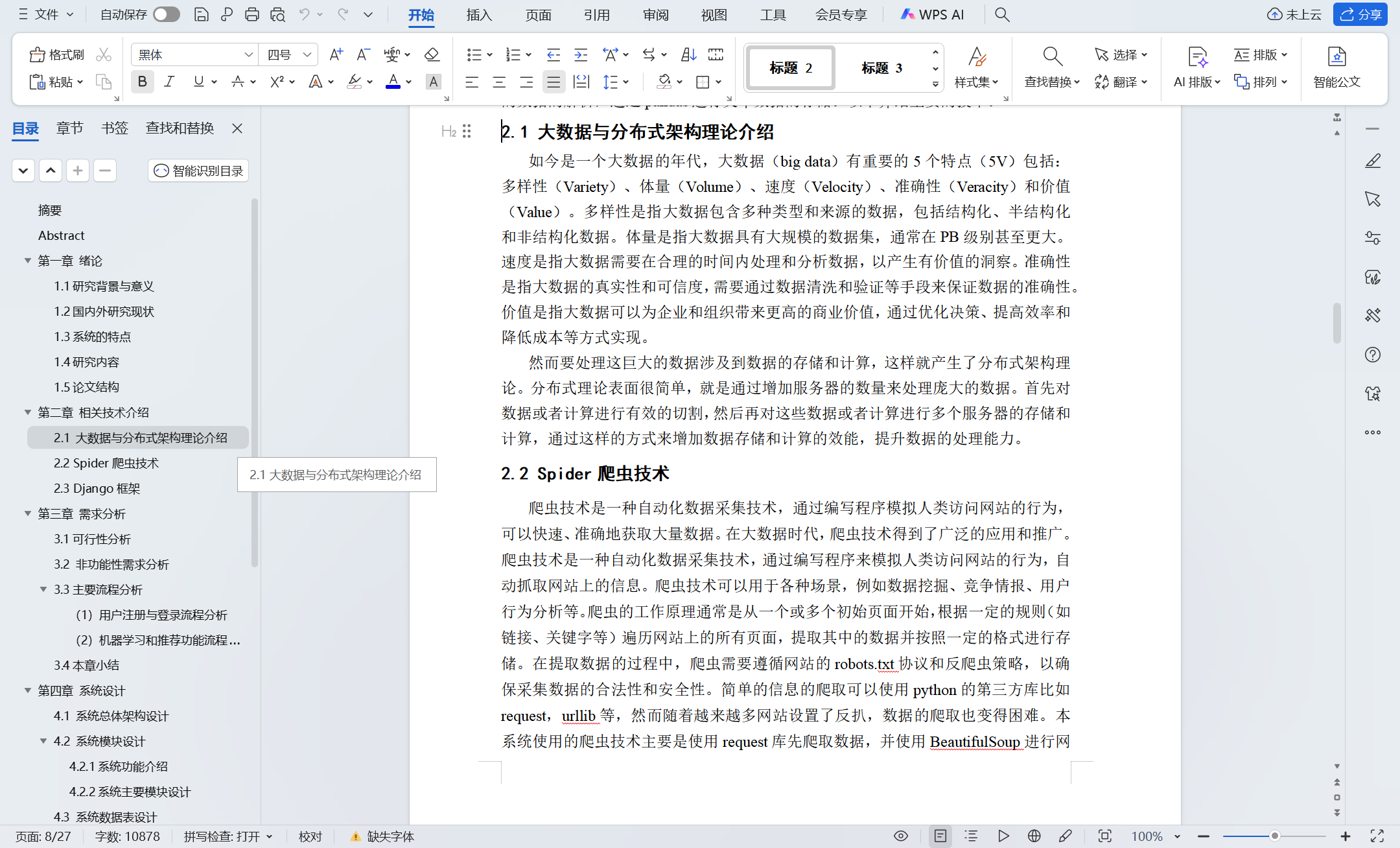Click 未上云 cloud status

[1293, 14]
